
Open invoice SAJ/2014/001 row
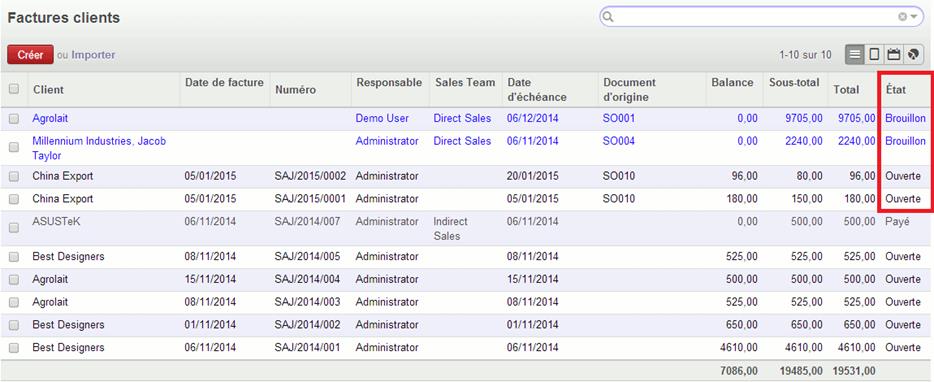point(467,347)
